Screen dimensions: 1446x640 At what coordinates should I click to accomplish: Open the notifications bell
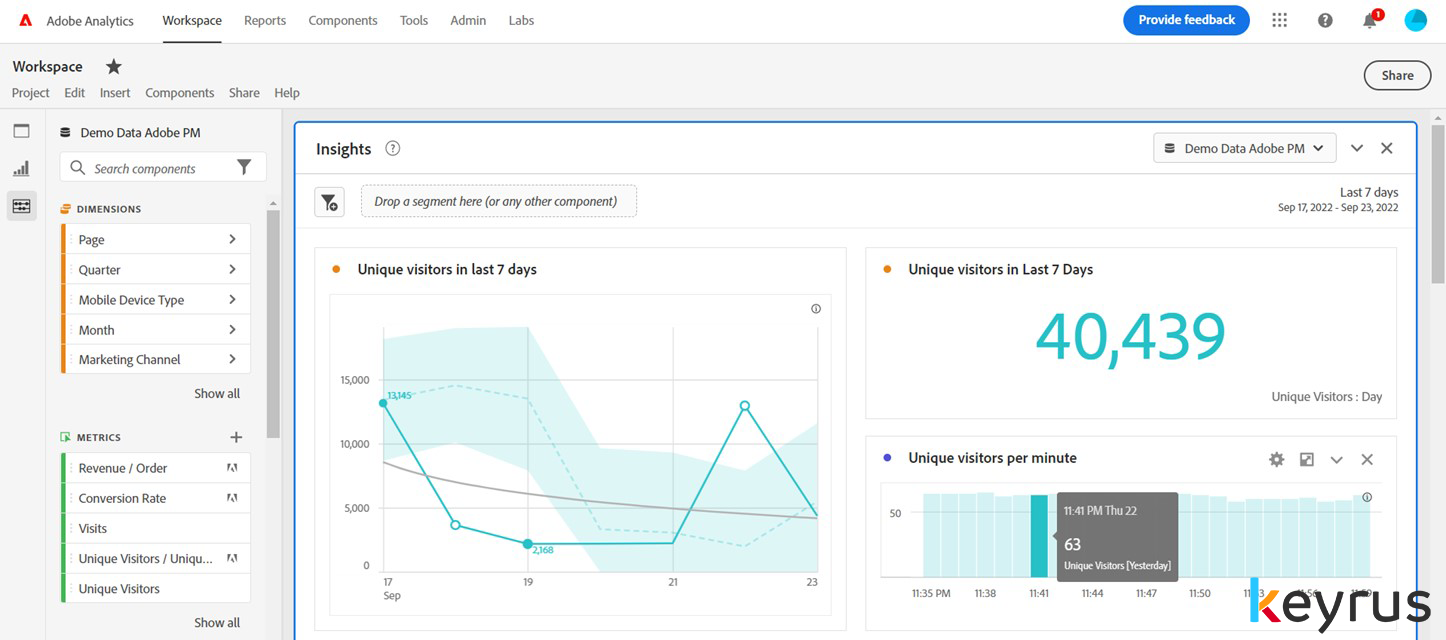click(x=1371, y=20)
